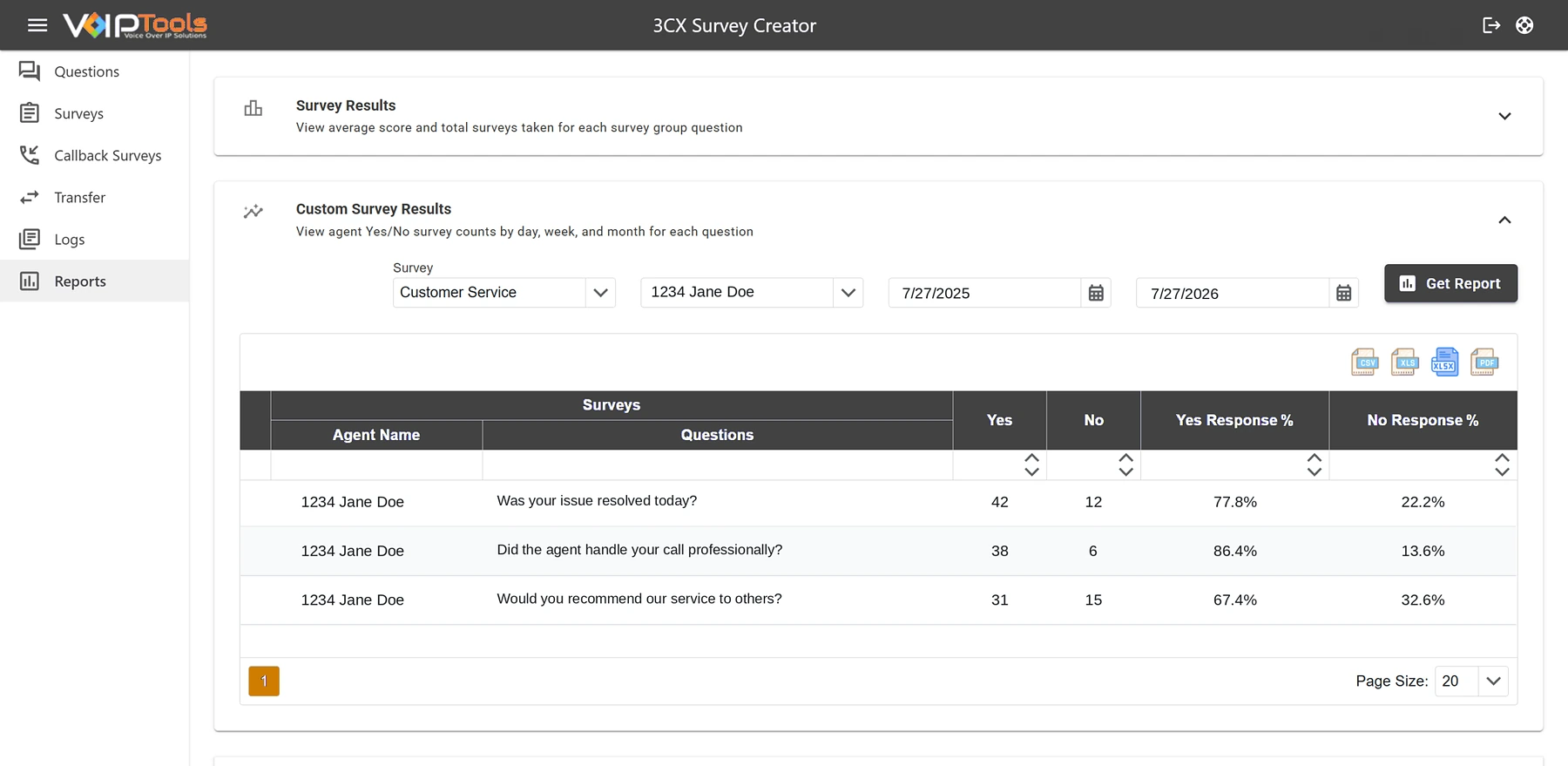Click the logout icon in header
Screen dimensions: 1568x766
(x=1491, y=25)
